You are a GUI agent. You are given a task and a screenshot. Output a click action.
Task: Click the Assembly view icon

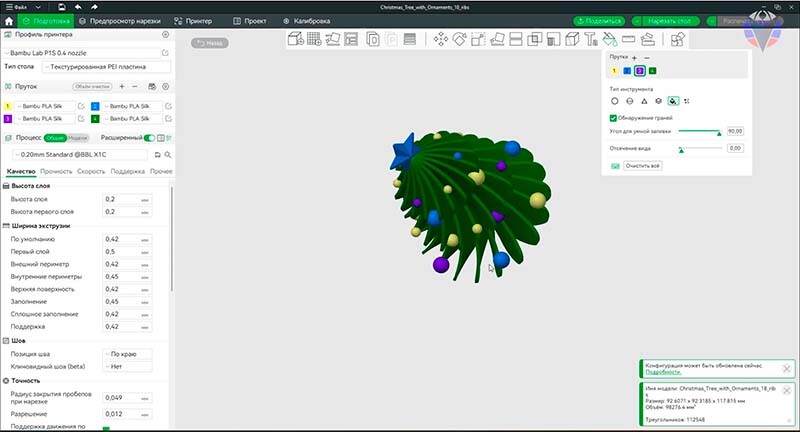[x=678, y=39]
